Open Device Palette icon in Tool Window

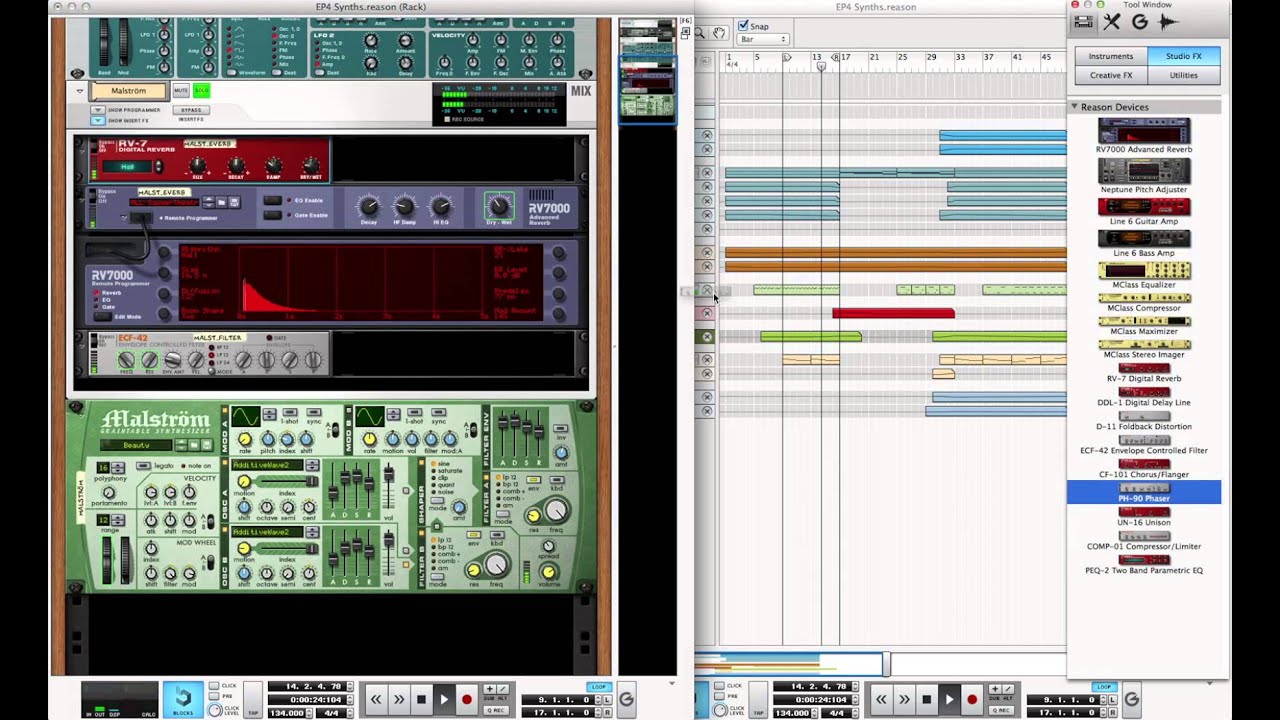tap(1084, 22)
